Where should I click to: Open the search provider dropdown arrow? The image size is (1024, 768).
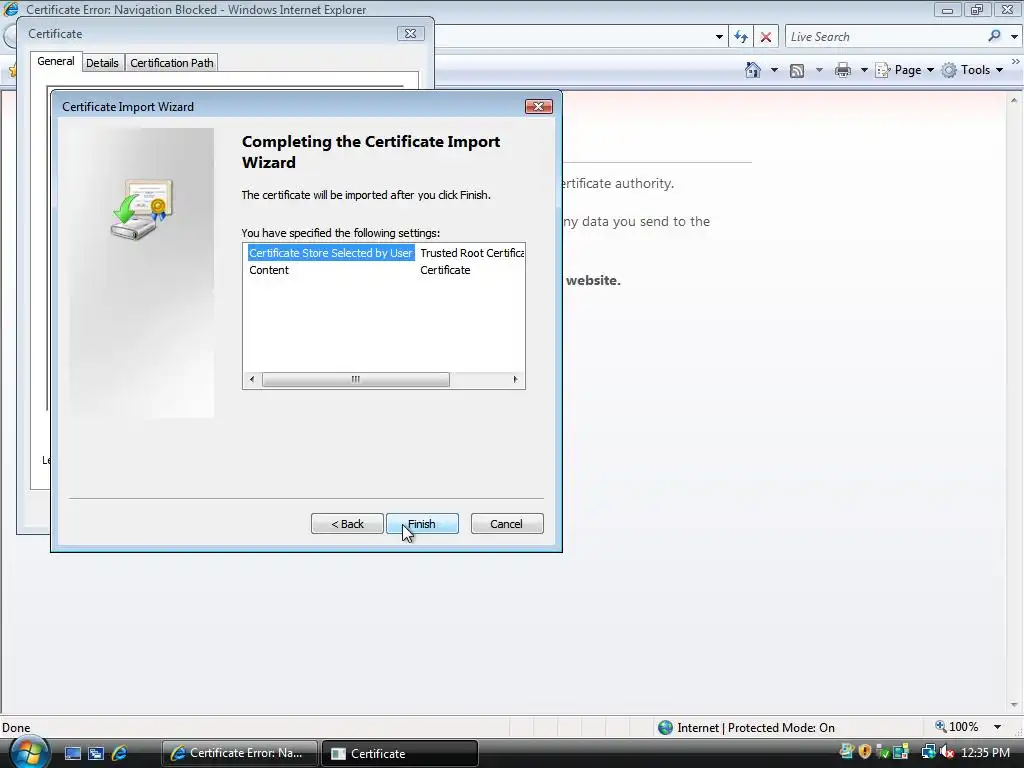point(1014,37)
